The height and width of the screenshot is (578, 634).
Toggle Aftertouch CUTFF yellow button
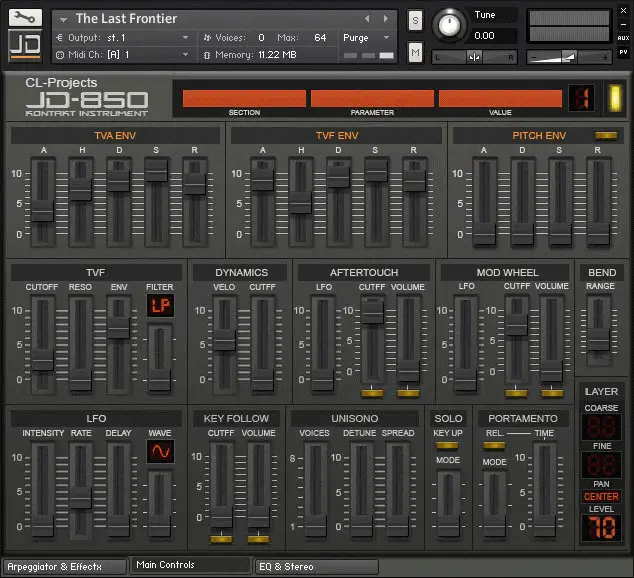tap(372, 393)
